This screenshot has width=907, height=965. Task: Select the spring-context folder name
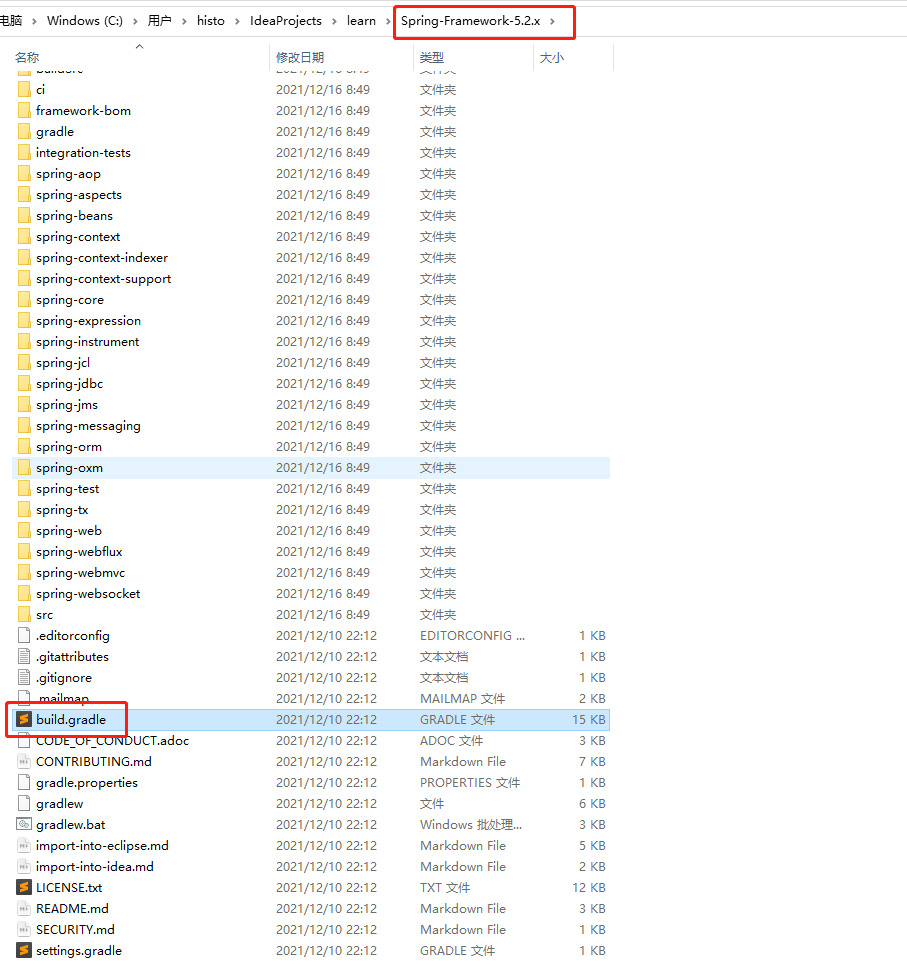click(78, 237)
